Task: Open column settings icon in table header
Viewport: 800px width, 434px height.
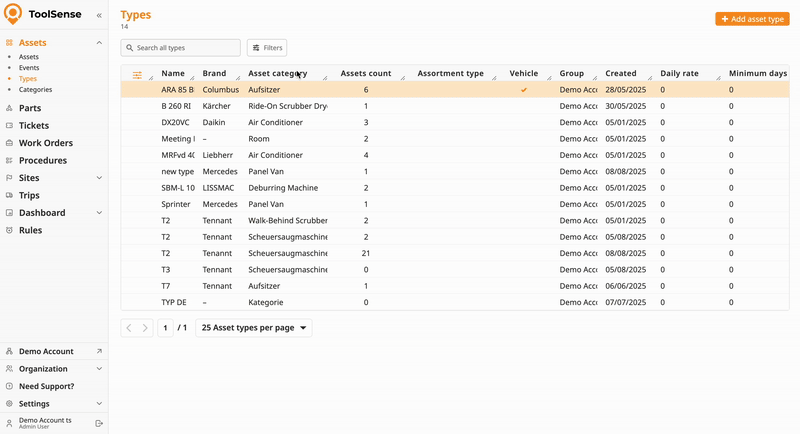Action: 137,75
